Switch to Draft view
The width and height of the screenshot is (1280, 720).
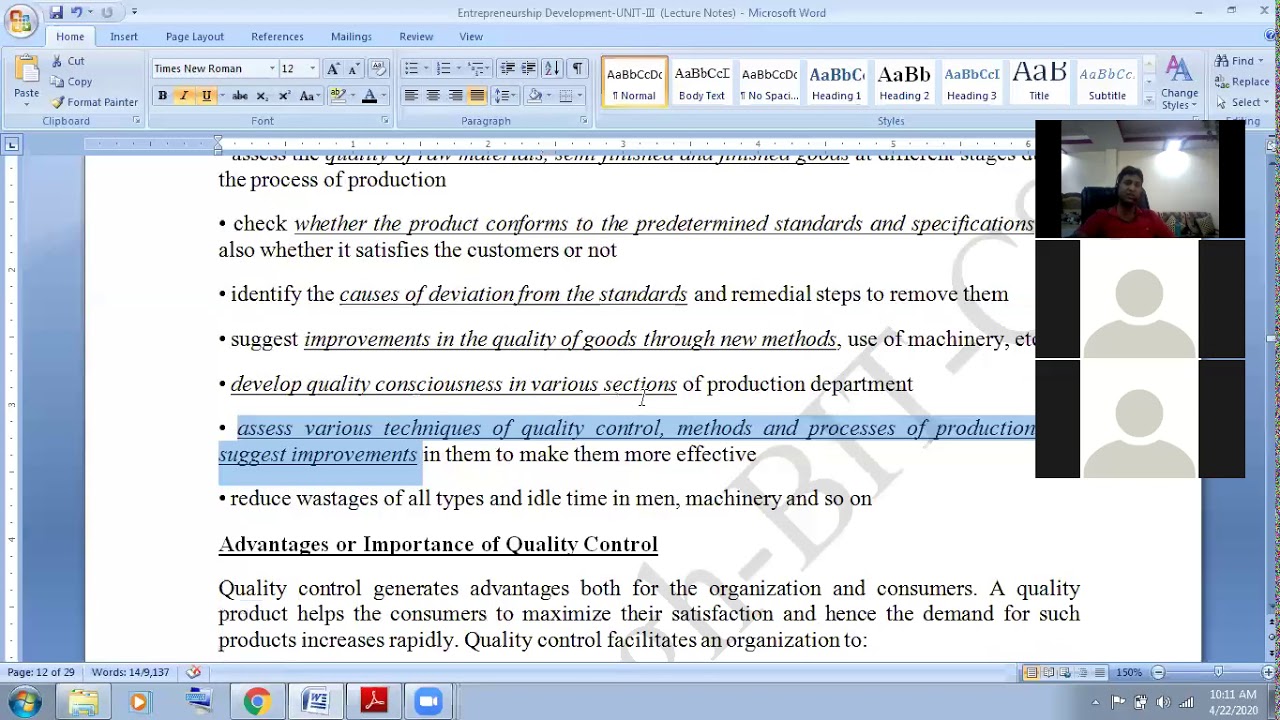[x=1099, y=673]
